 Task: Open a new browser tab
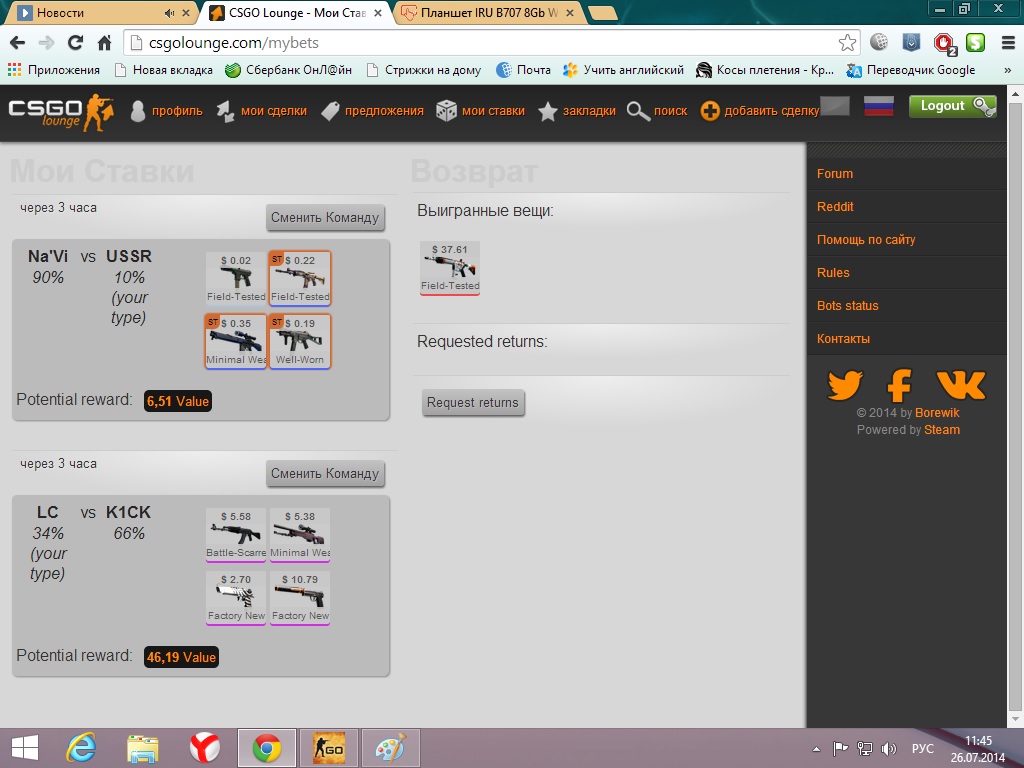click(x=601, y=13)
